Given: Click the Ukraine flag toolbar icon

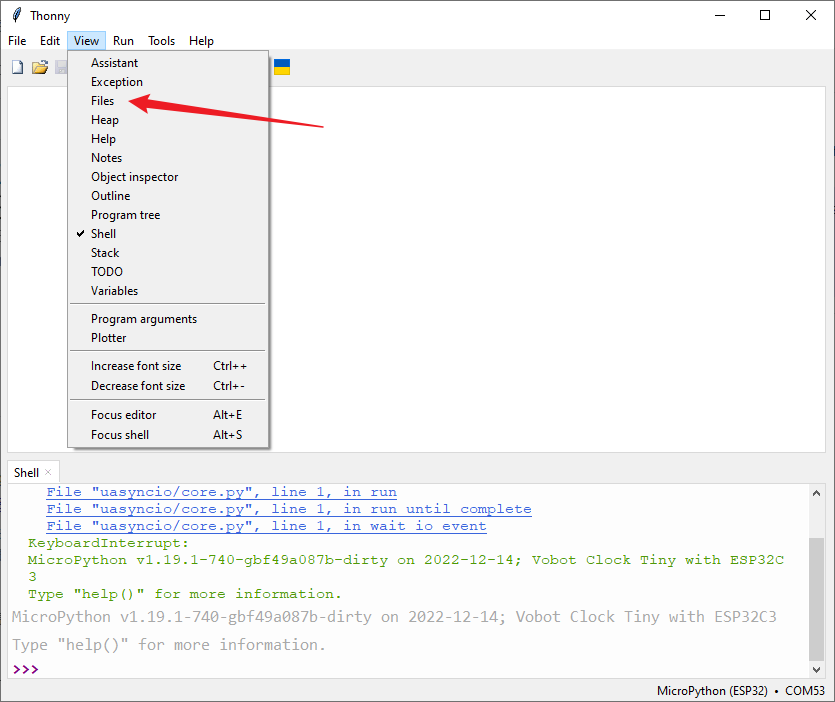Looking at the screenshot, I should (x=282, y=67).
